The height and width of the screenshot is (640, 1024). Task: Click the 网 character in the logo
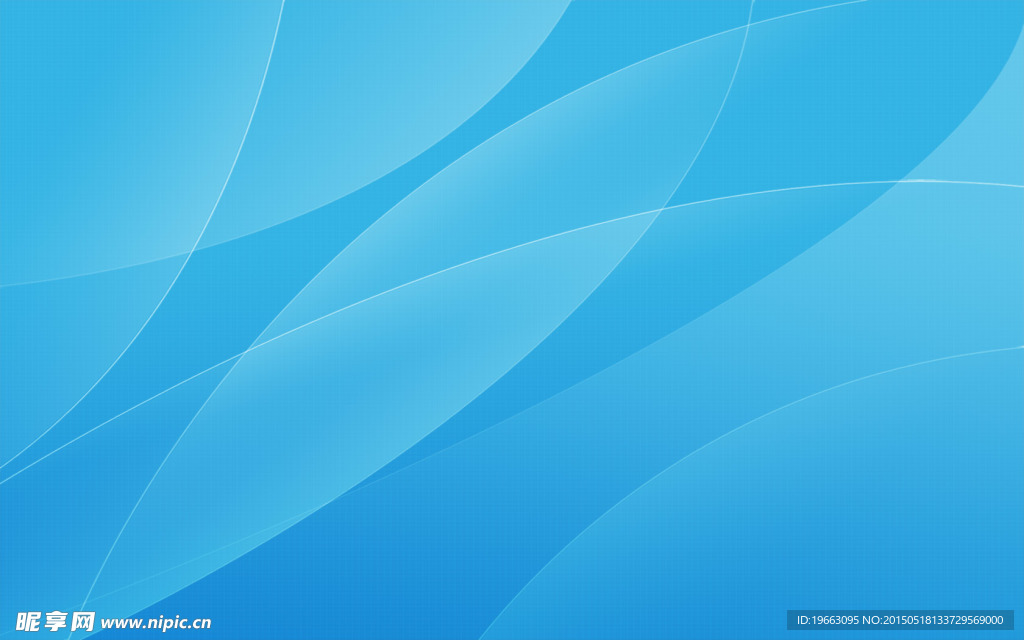[83, 621]
